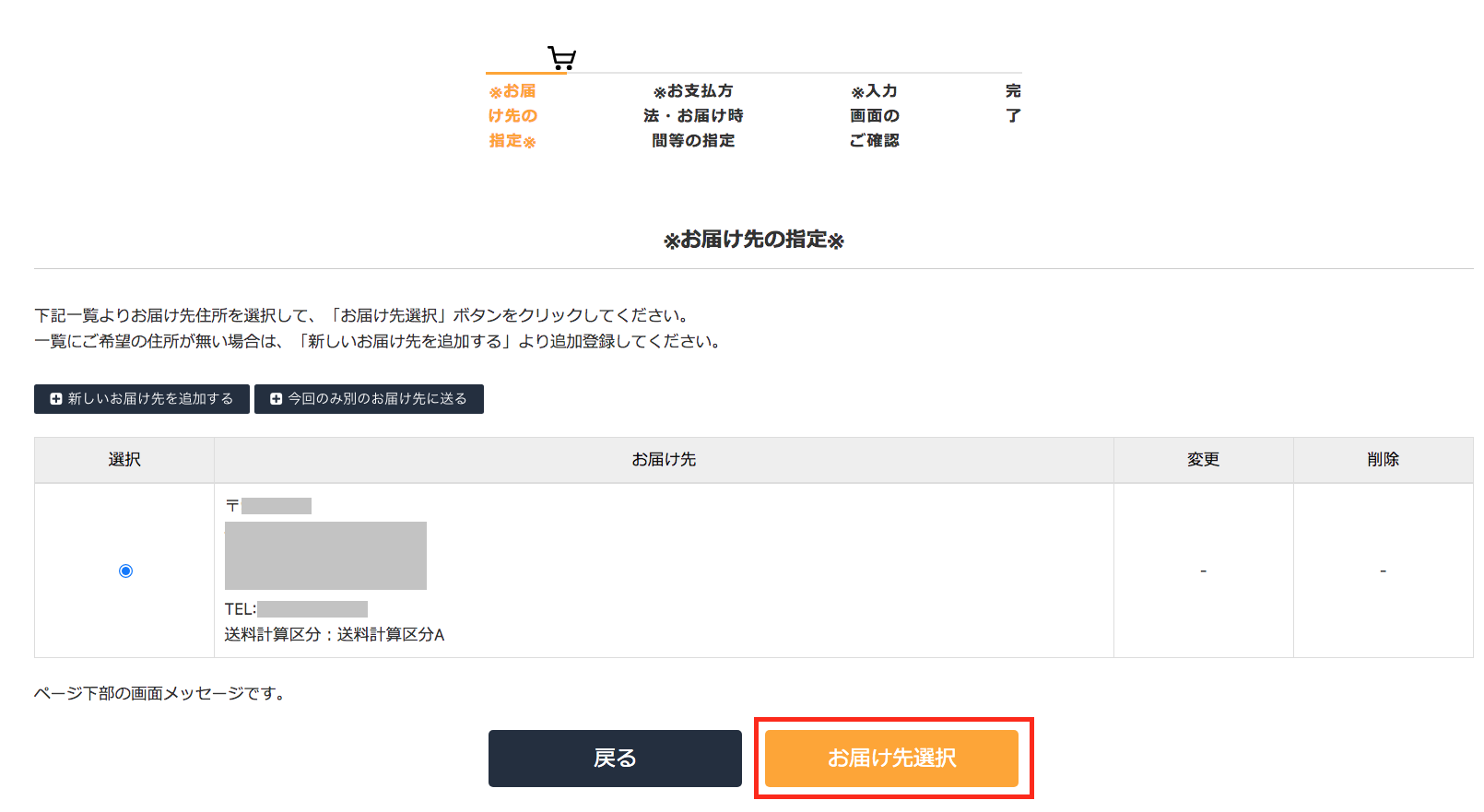Jump to the 入力画面のご確認 step
Image resolution: width=1484 pixels, height=812 pixels.
875,116
